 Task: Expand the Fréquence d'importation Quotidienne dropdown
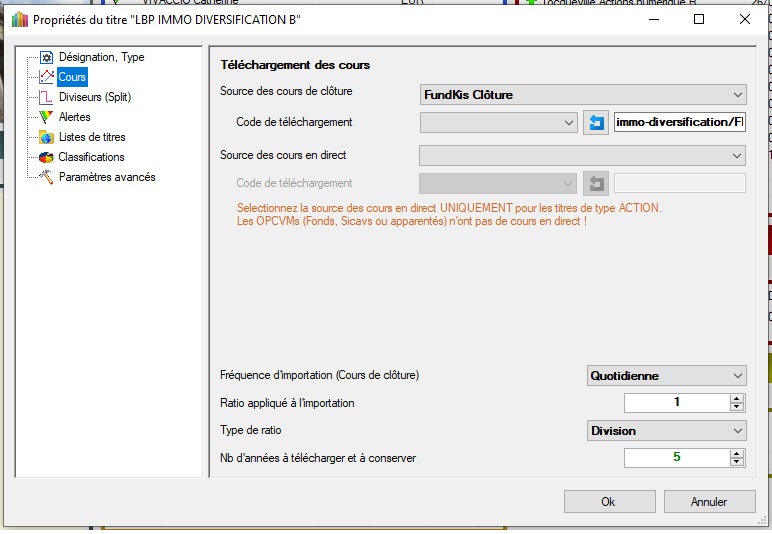(666, 376)
